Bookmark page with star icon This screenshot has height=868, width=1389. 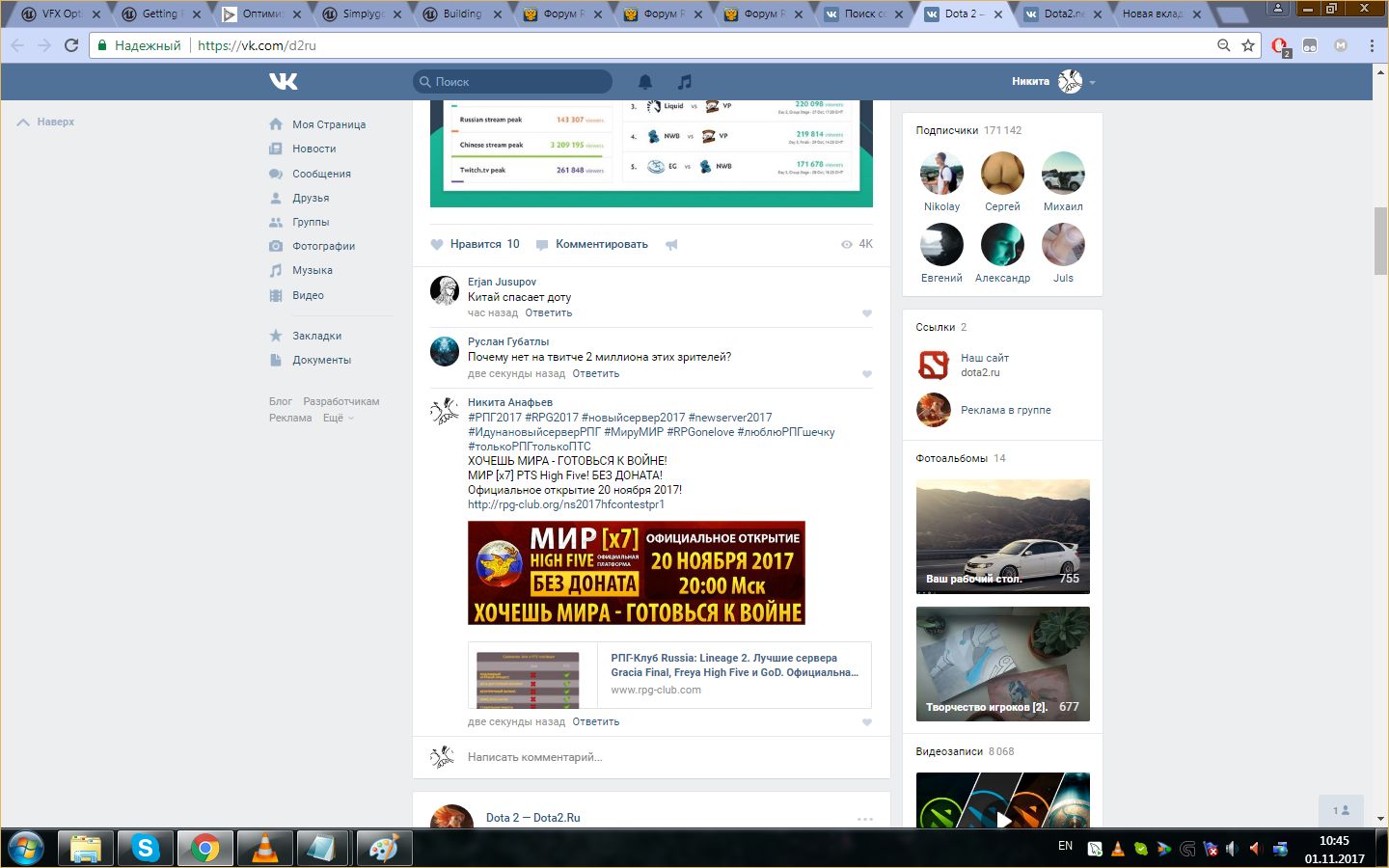pos(1248,45)
